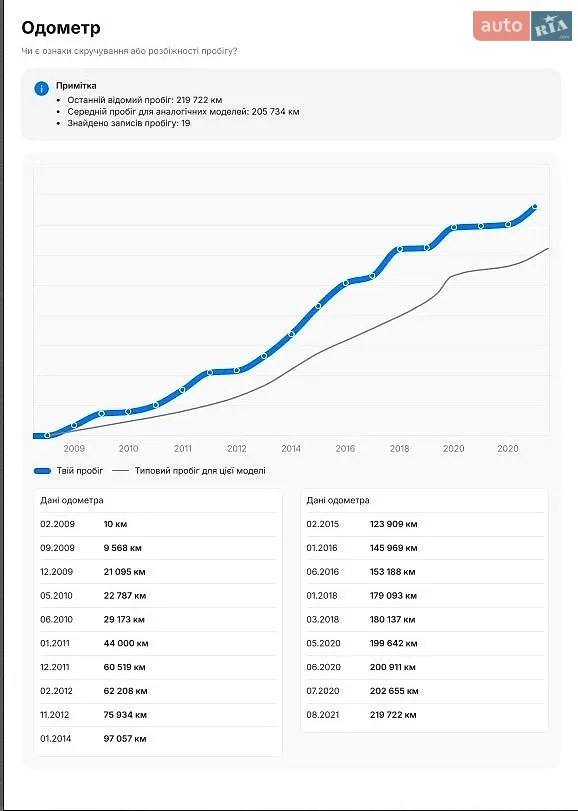Click the first data point at chart start
Viewport: 578px width, 811px height.
[x=48, y=435]
